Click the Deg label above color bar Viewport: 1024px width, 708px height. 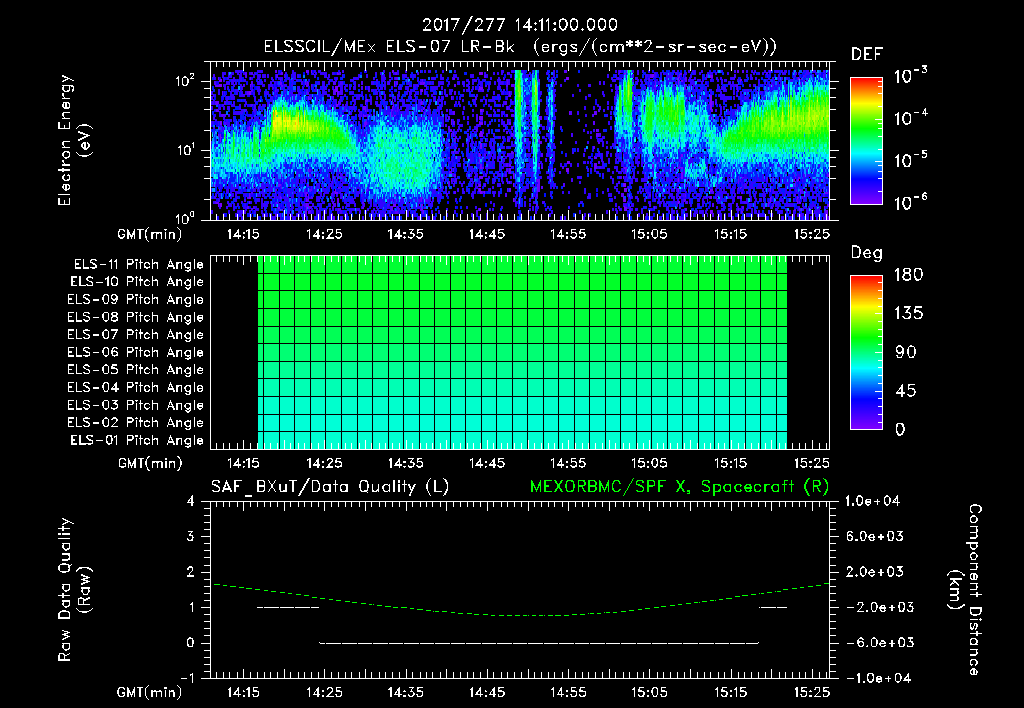coord(867,253)
